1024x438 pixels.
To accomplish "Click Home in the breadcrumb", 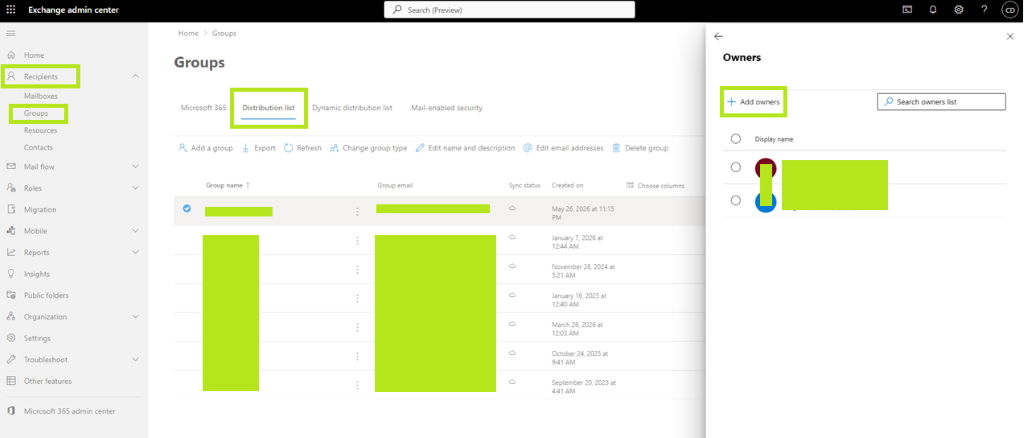I will pos(188,33).
